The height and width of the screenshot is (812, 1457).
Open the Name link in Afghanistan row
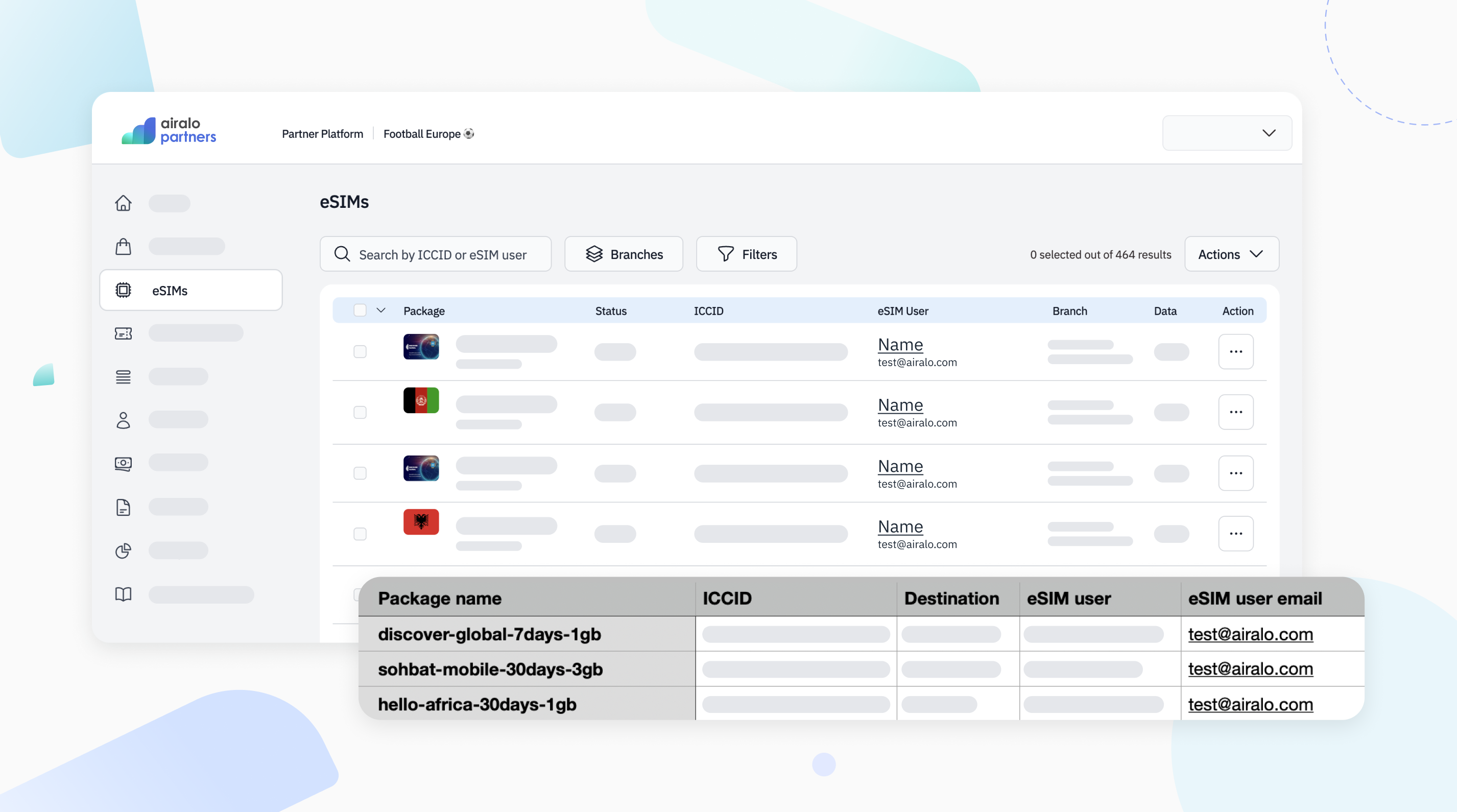click(x=900, y=405)
